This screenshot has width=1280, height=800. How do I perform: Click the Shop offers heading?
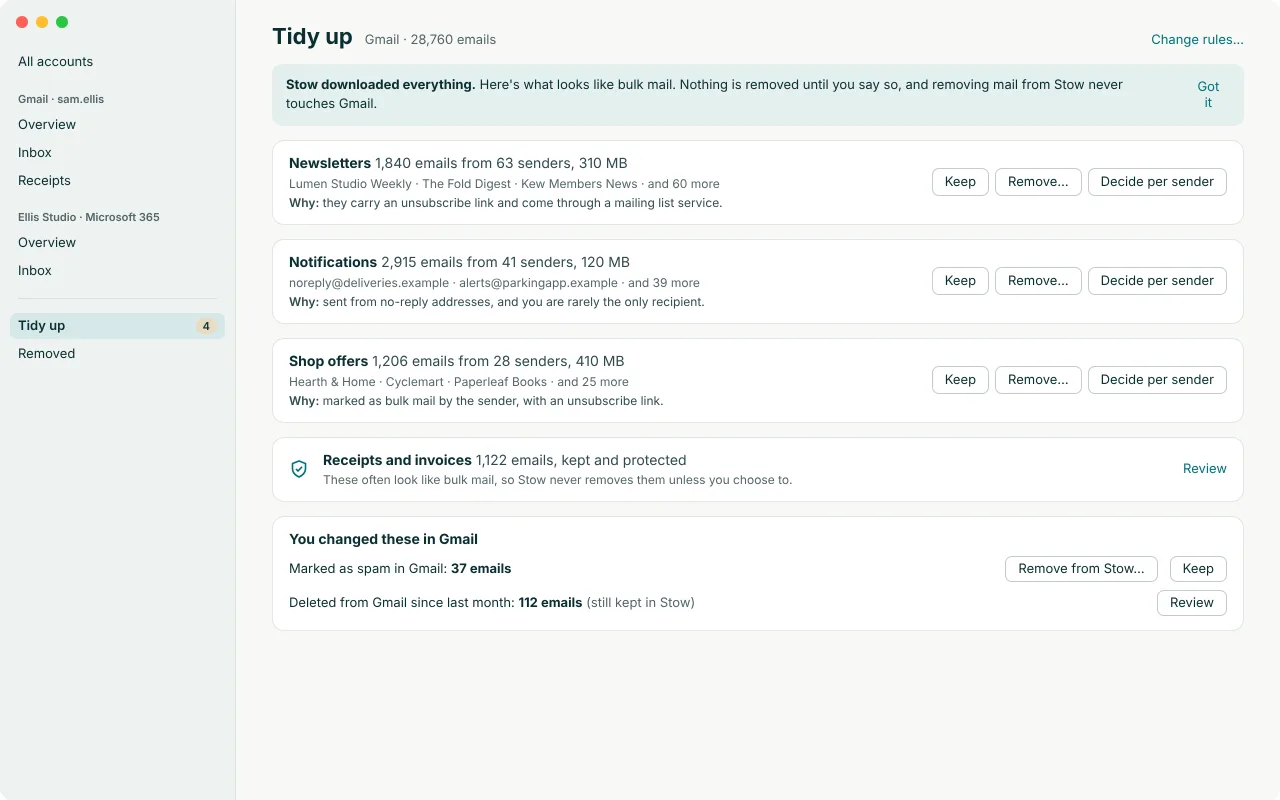tap(328, 361)
